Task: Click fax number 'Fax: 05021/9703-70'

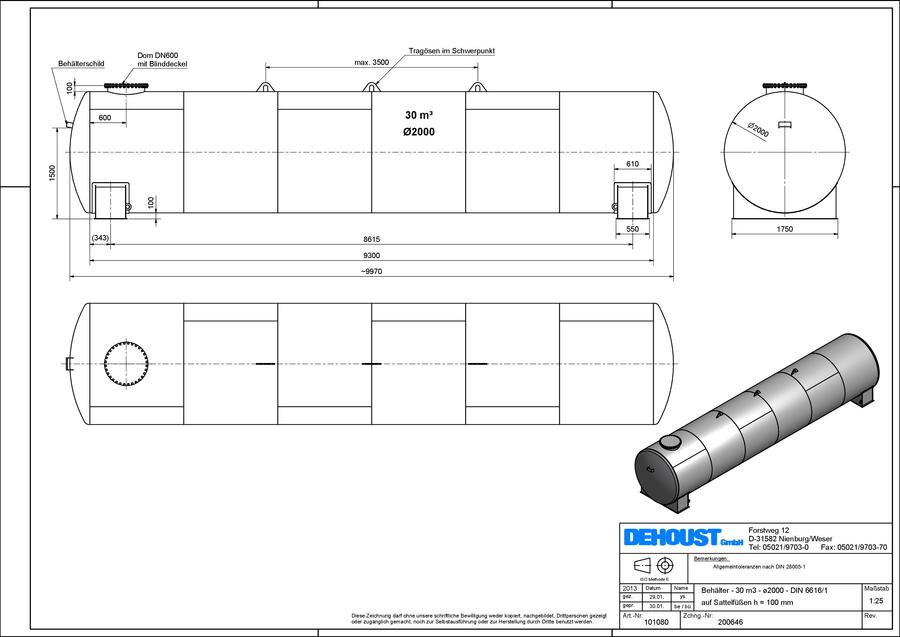Action: [854, 547]
